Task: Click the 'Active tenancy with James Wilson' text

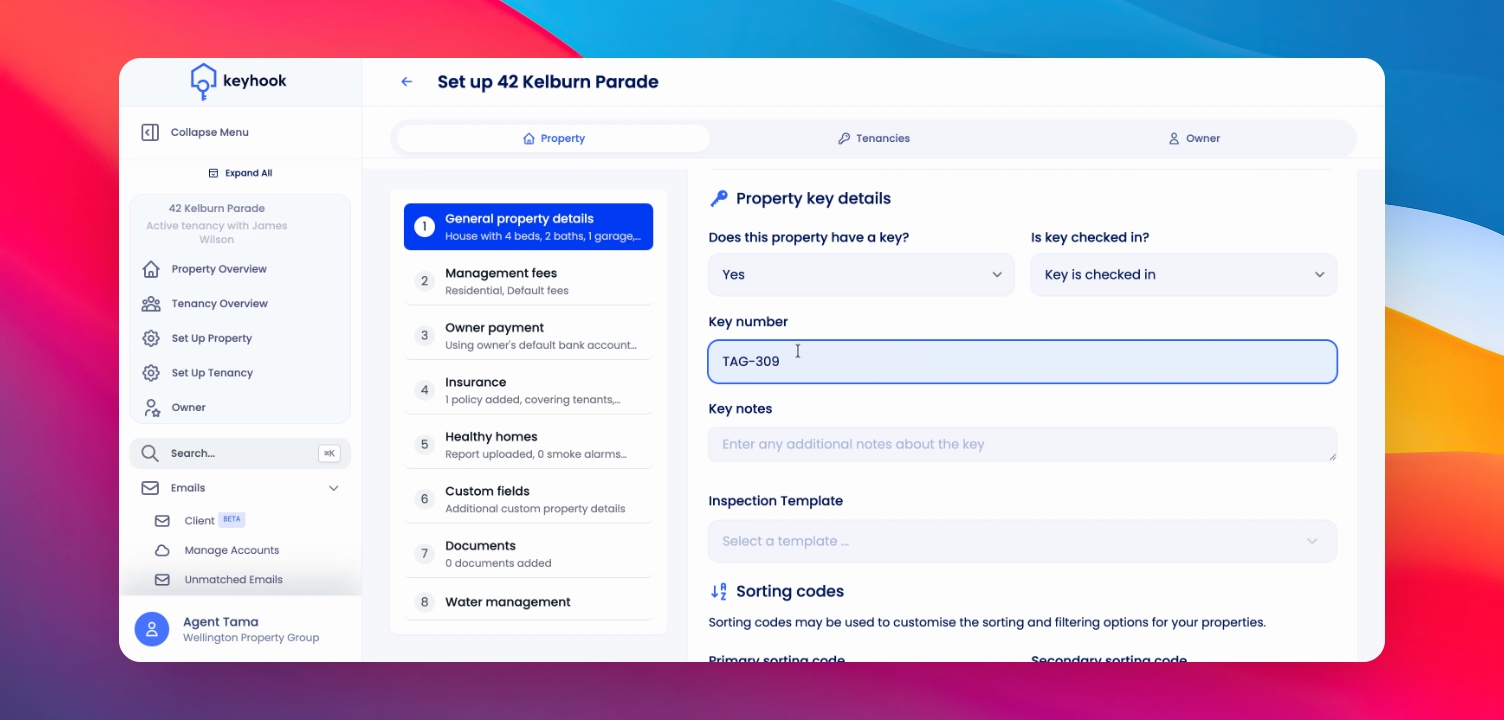Action: point(217,232)
